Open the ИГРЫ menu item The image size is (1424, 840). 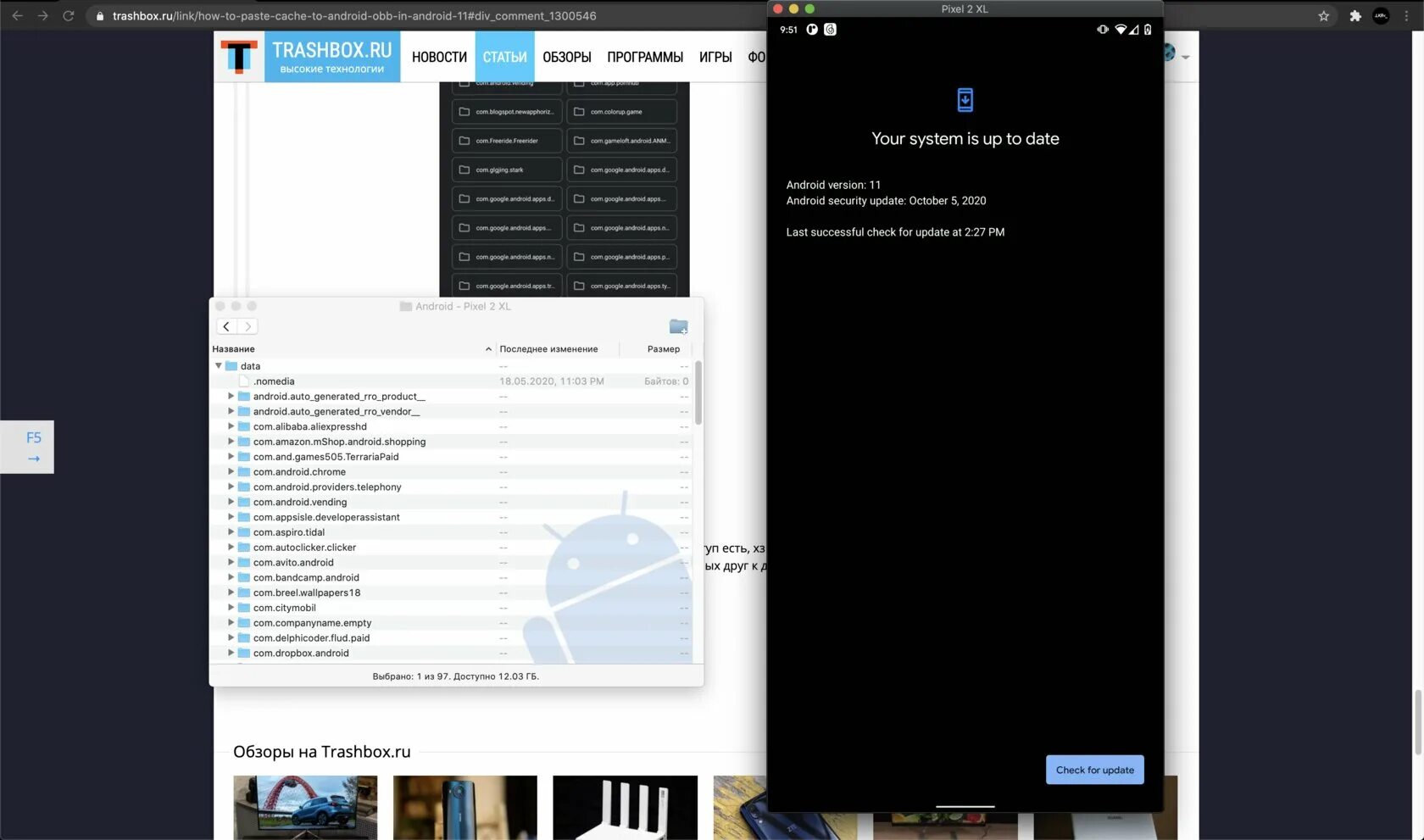point(715,57)
